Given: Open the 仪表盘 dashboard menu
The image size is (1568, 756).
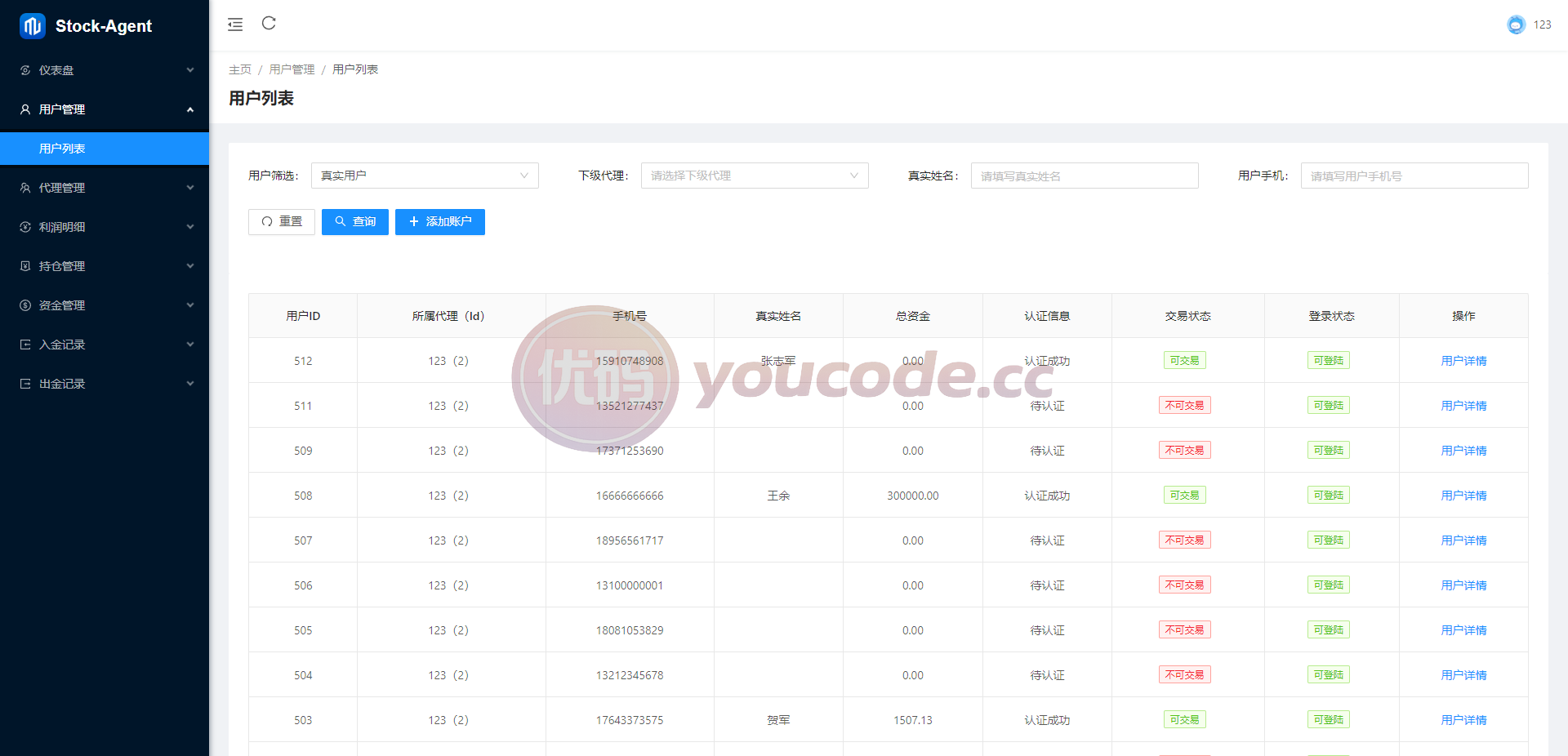Looking at the screenshot, I should coord(105,70).
